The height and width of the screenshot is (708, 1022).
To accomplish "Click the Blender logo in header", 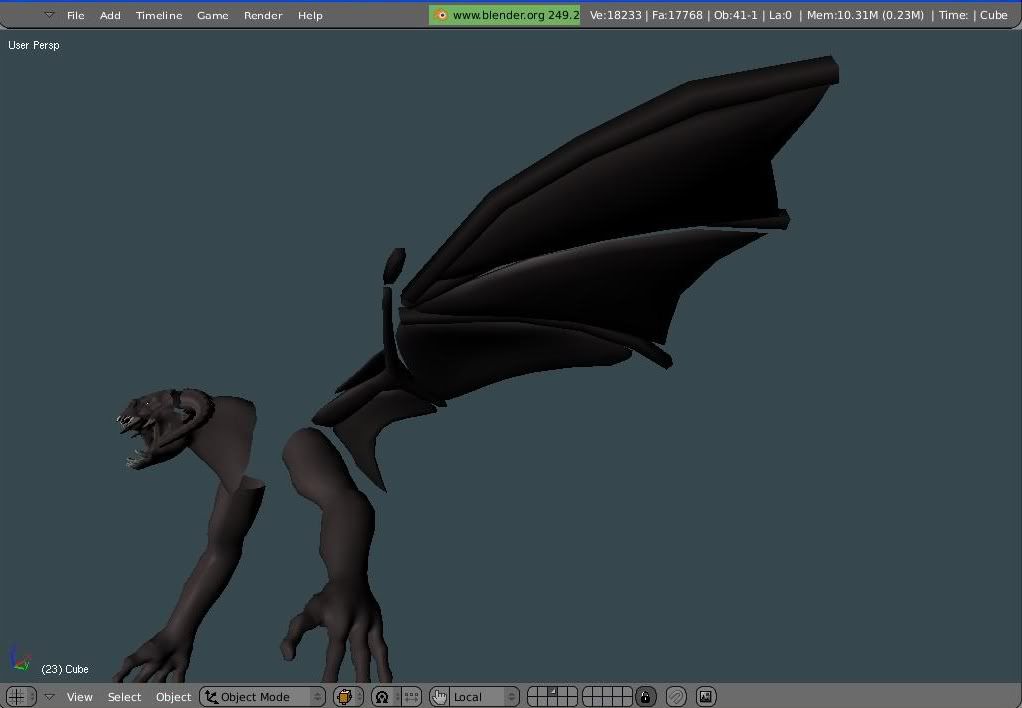I will [439, 15].
